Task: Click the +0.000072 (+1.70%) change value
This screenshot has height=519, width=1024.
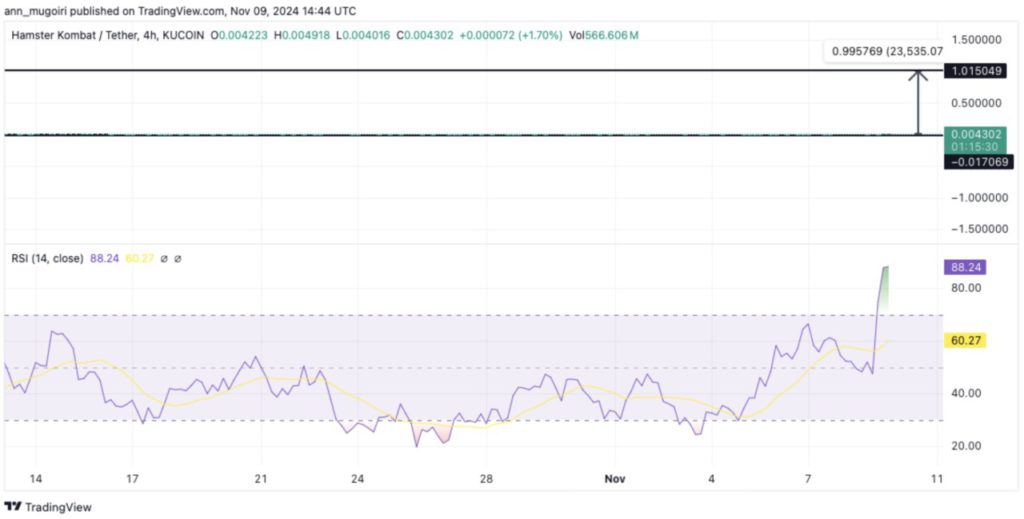Action: pyautogui.click(x=511, y=36)
